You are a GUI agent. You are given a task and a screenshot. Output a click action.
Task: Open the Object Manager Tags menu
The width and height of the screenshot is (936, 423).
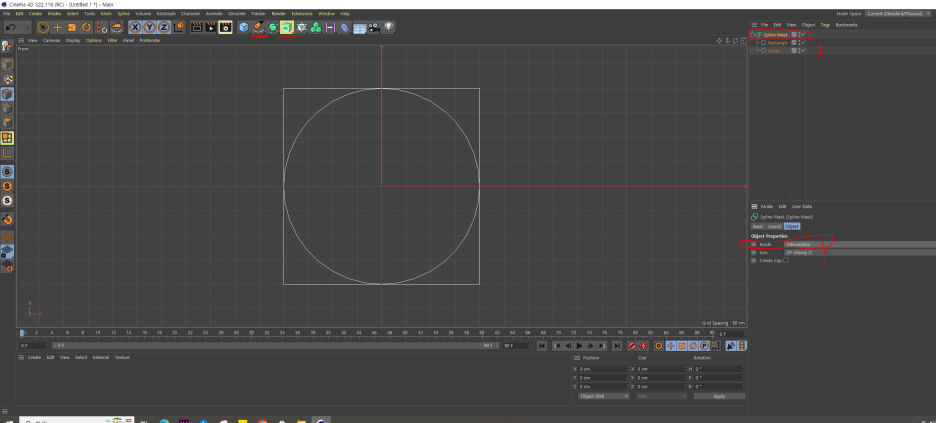click(x=825, y=25)
